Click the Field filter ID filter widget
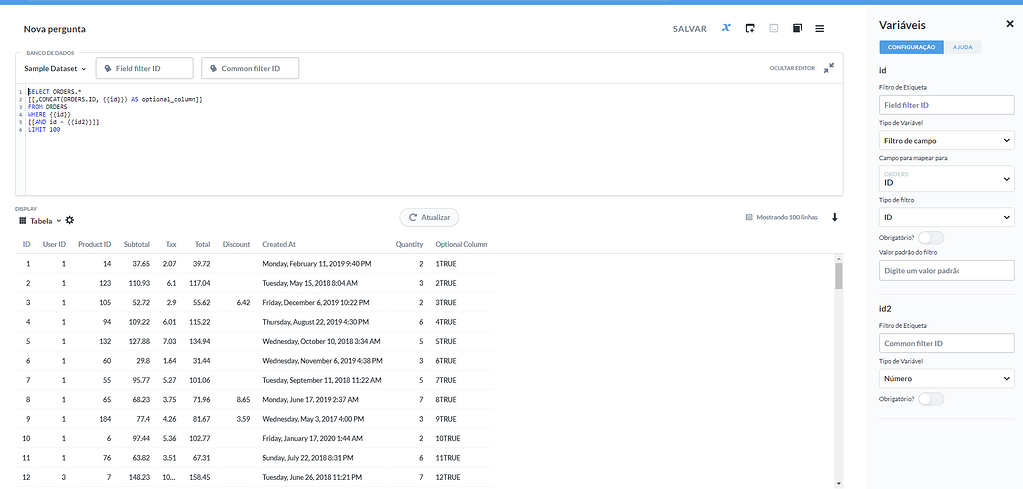The image size is (1023, 489). coord(145,68)
